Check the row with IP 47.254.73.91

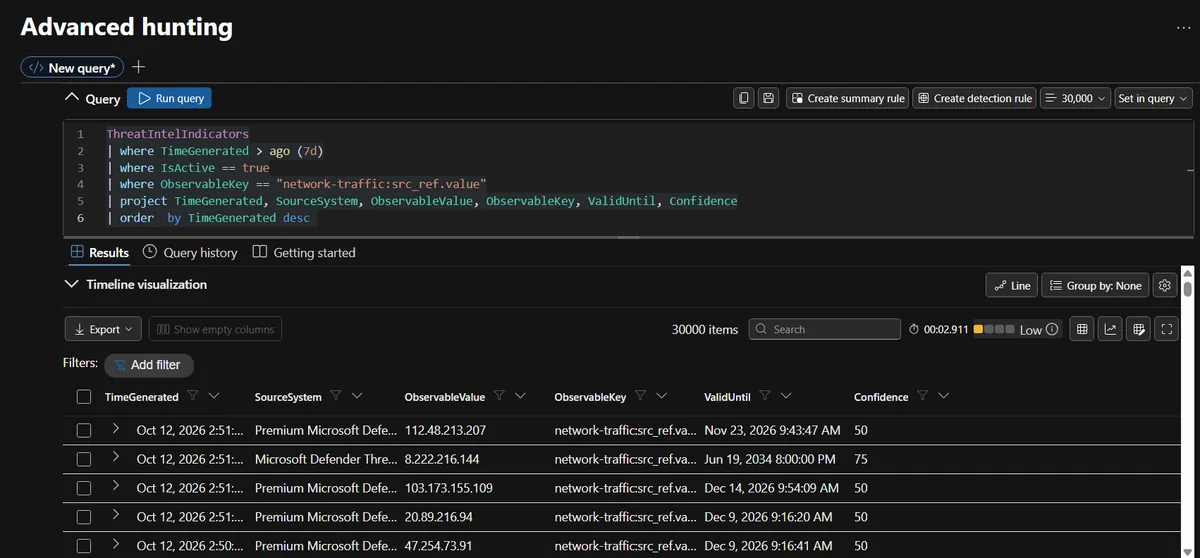pos(84,546)
